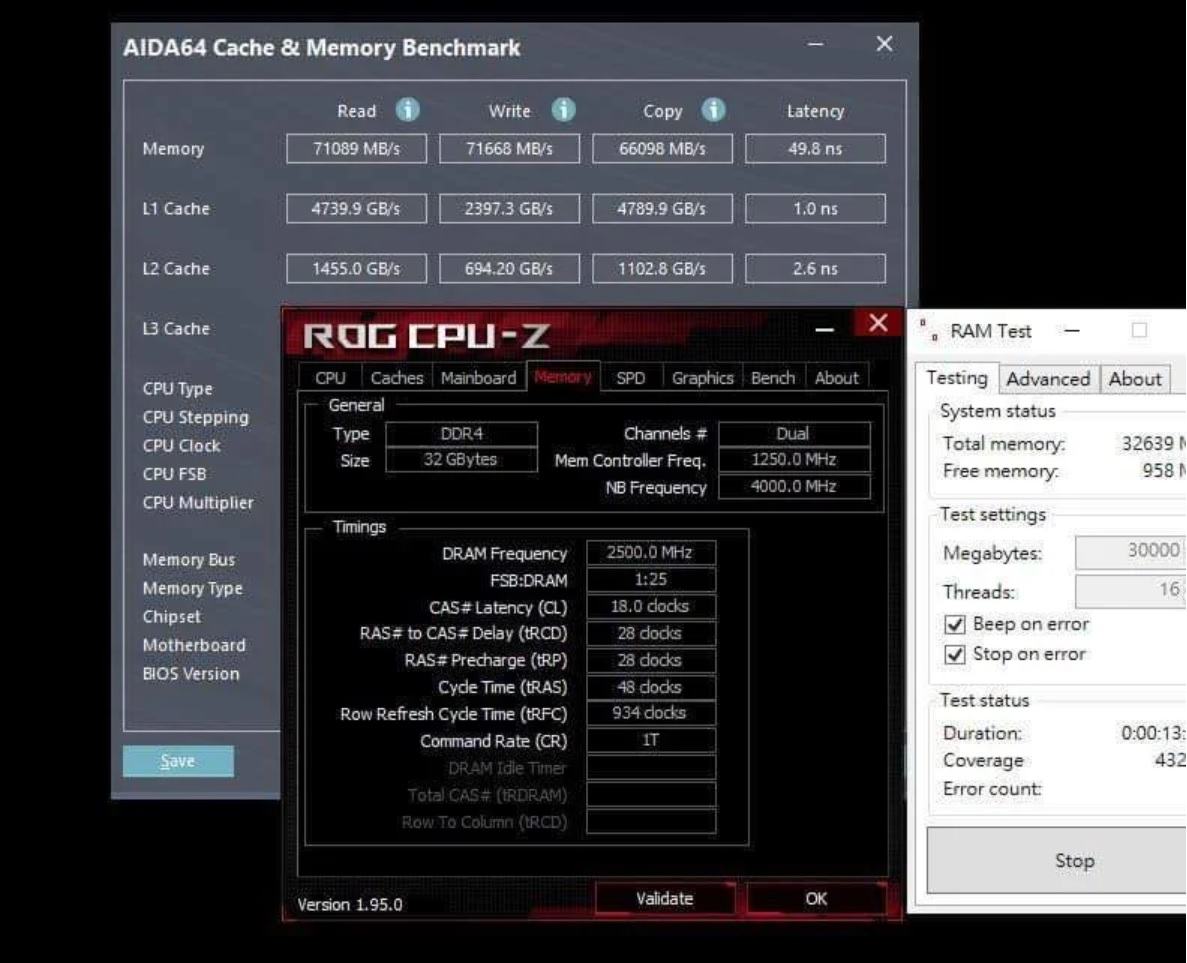Image resolution: width=1187 pixels, height=963 pixels.
Task: Maximize the RAM Test window
Action: [x=1139, y=330]
